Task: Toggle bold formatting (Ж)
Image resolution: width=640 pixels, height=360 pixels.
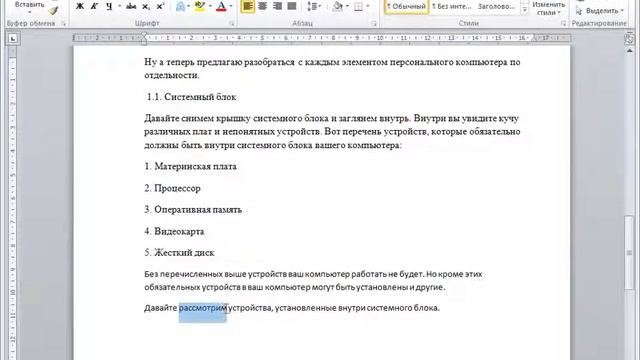Action: pos(80,6)
